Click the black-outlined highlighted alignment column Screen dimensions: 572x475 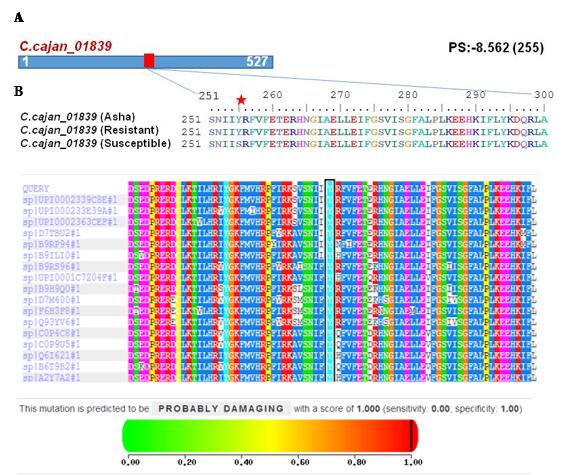point(330,280)
